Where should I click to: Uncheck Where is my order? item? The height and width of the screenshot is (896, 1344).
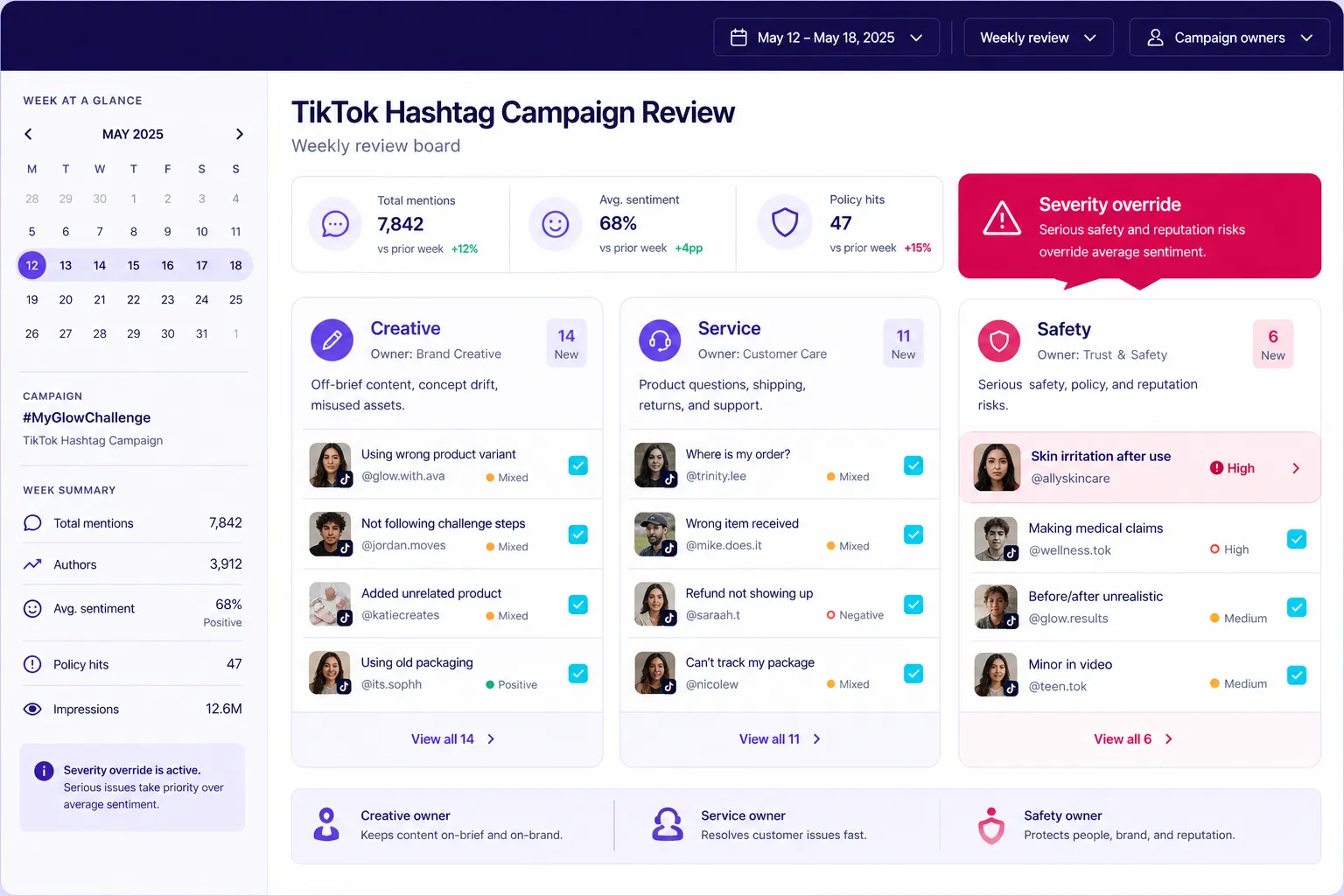pyautogui.click(x=913, y=465)
